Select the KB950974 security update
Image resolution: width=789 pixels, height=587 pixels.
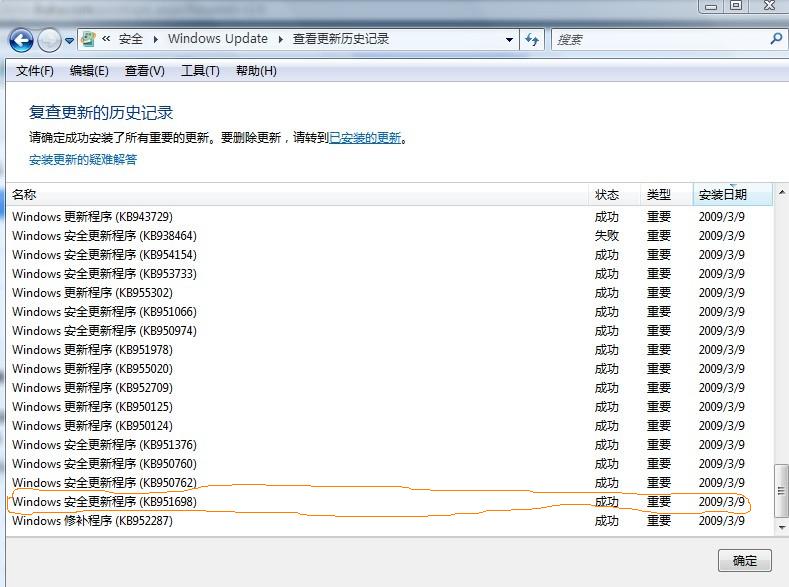[389, 331]
